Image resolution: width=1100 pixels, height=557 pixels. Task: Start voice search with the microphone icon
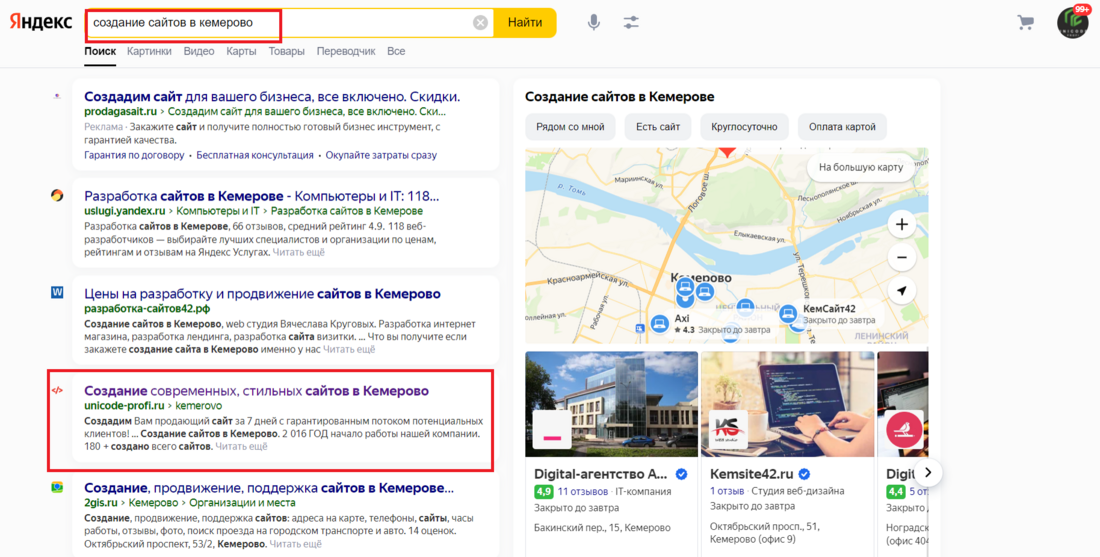pyautogui.click(x=593, y=22)
